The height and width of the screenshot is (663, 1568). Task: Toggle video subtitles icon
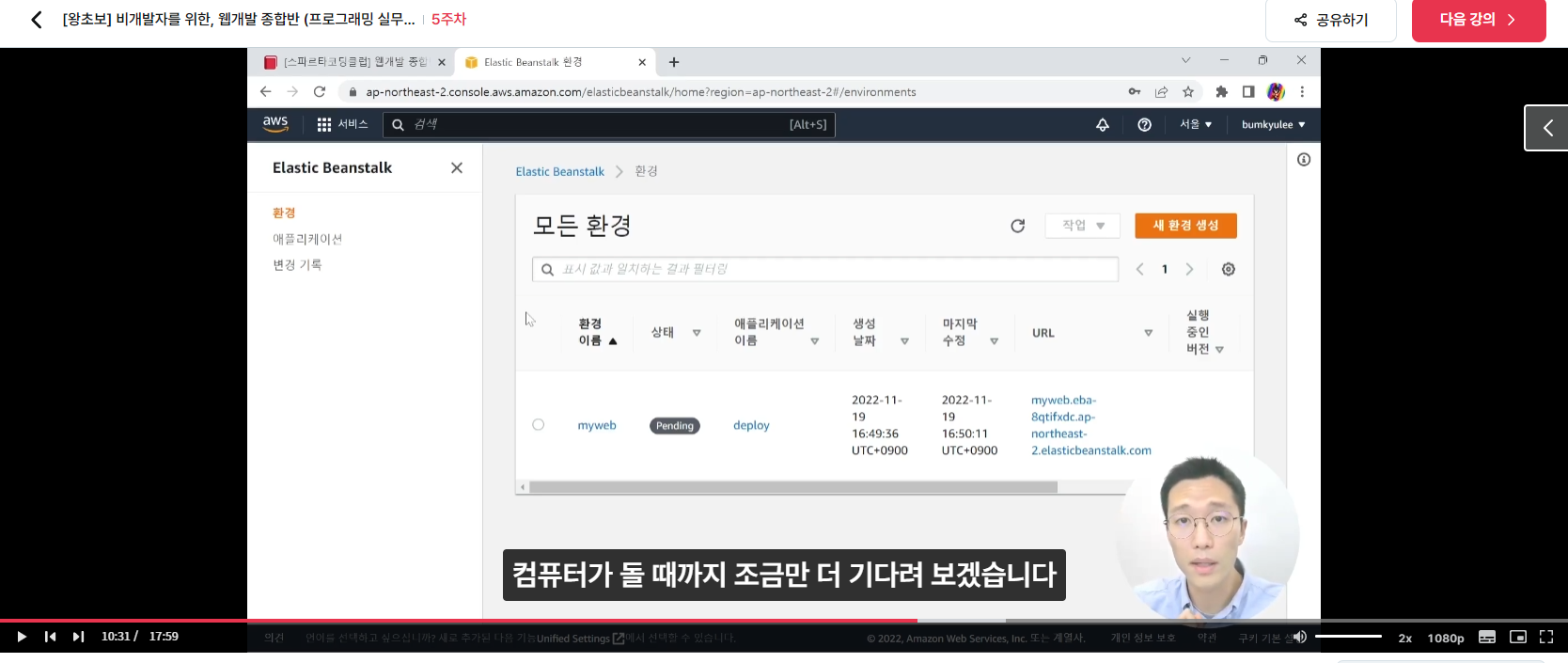[x=1487, y=637]
